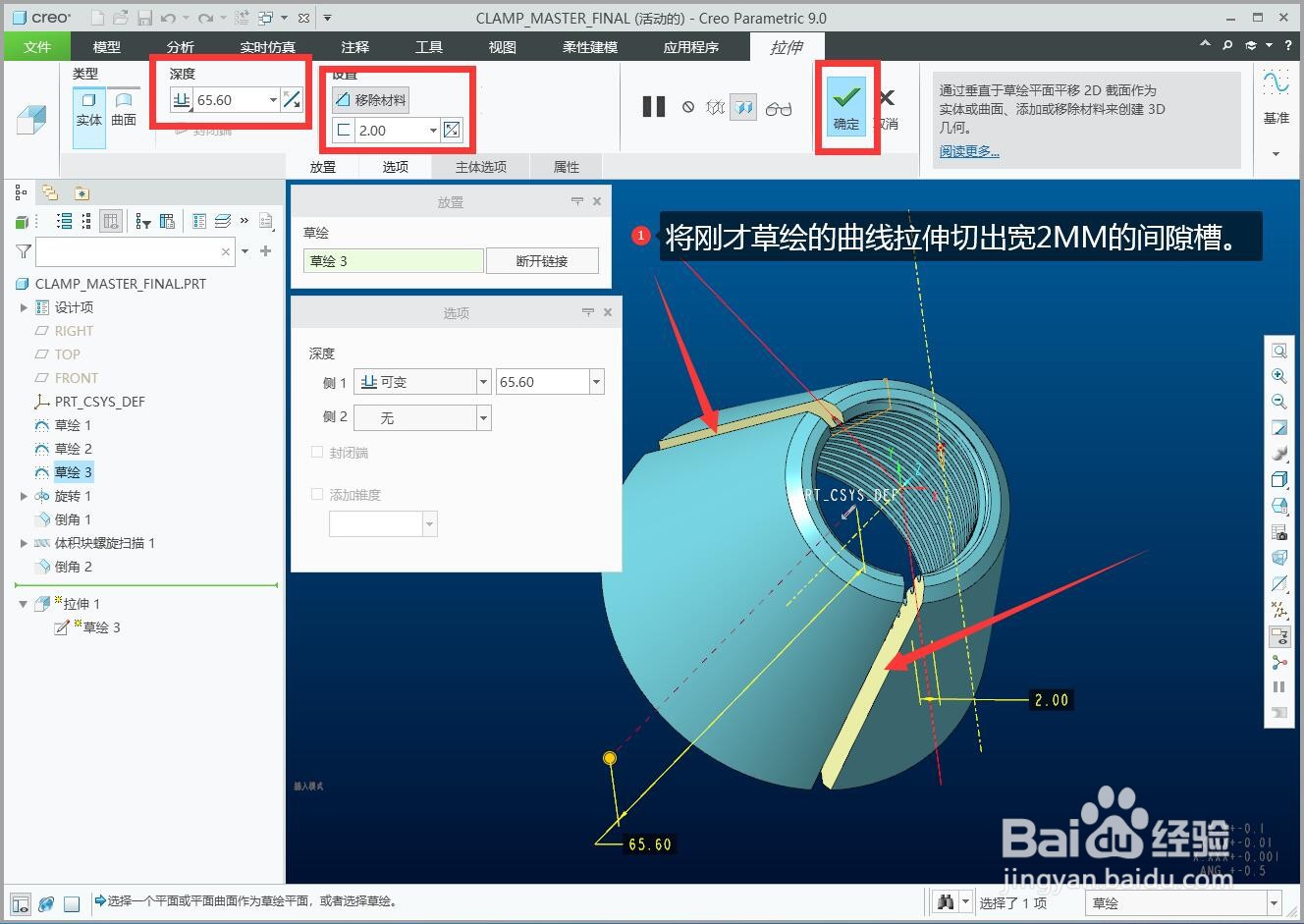Image resolution: width=1304 pixels, height=924 pixels.
Task: Select the surface (曲面) extrude type
Action: [x=124, y=110]
